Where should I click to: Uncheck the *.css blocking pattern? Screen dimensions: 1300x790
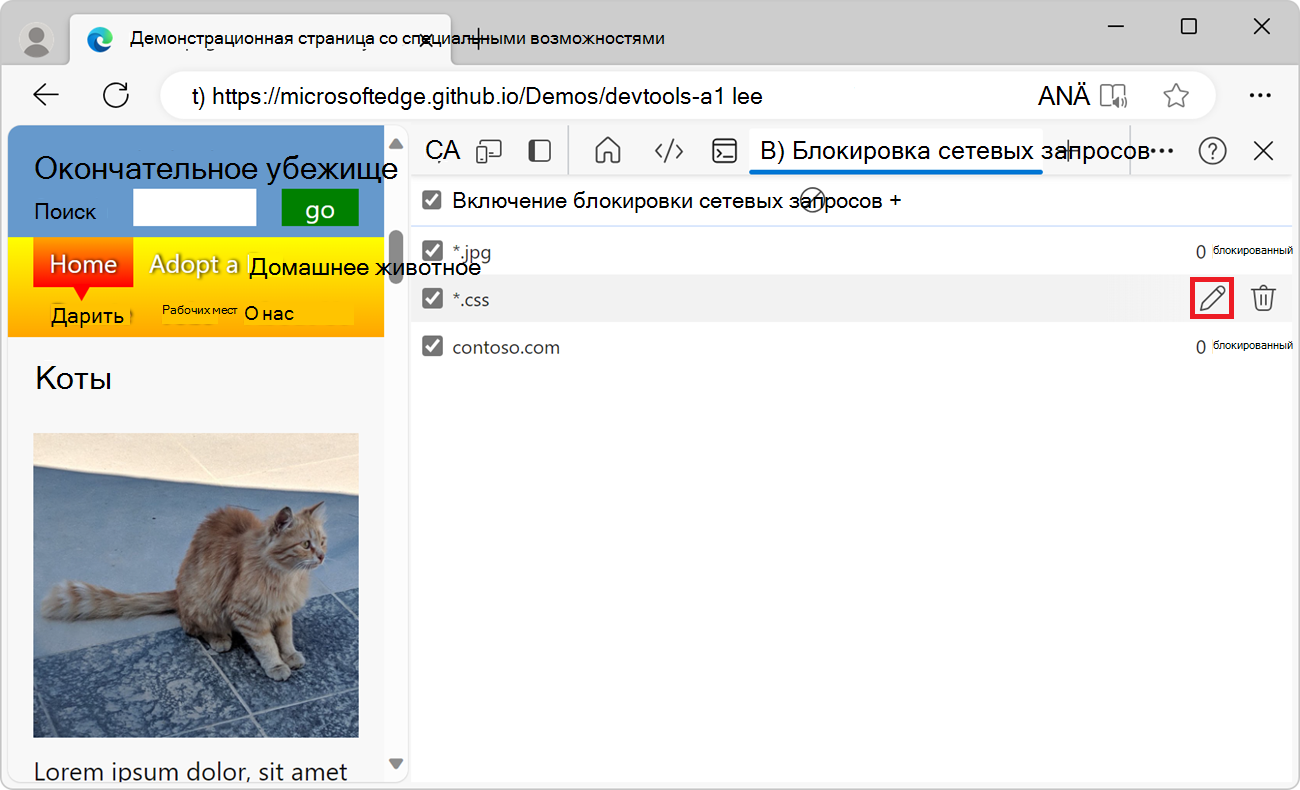(x=432, y=298)
